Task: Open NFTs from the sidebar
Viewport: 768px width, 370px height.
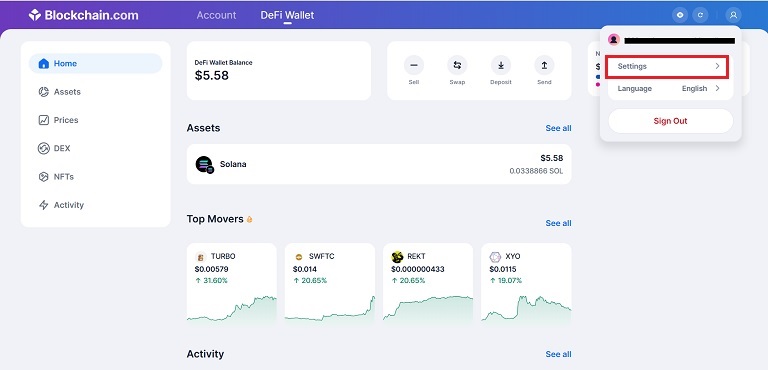Action: pyautogui.click(x=96, y=177)
